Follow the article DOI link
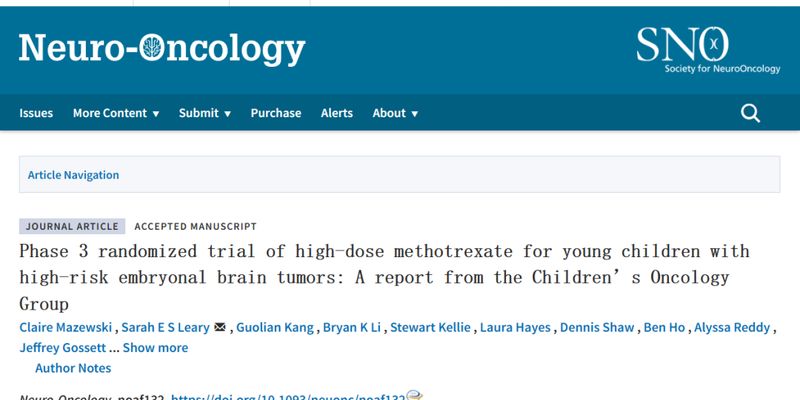 point(288,396)
